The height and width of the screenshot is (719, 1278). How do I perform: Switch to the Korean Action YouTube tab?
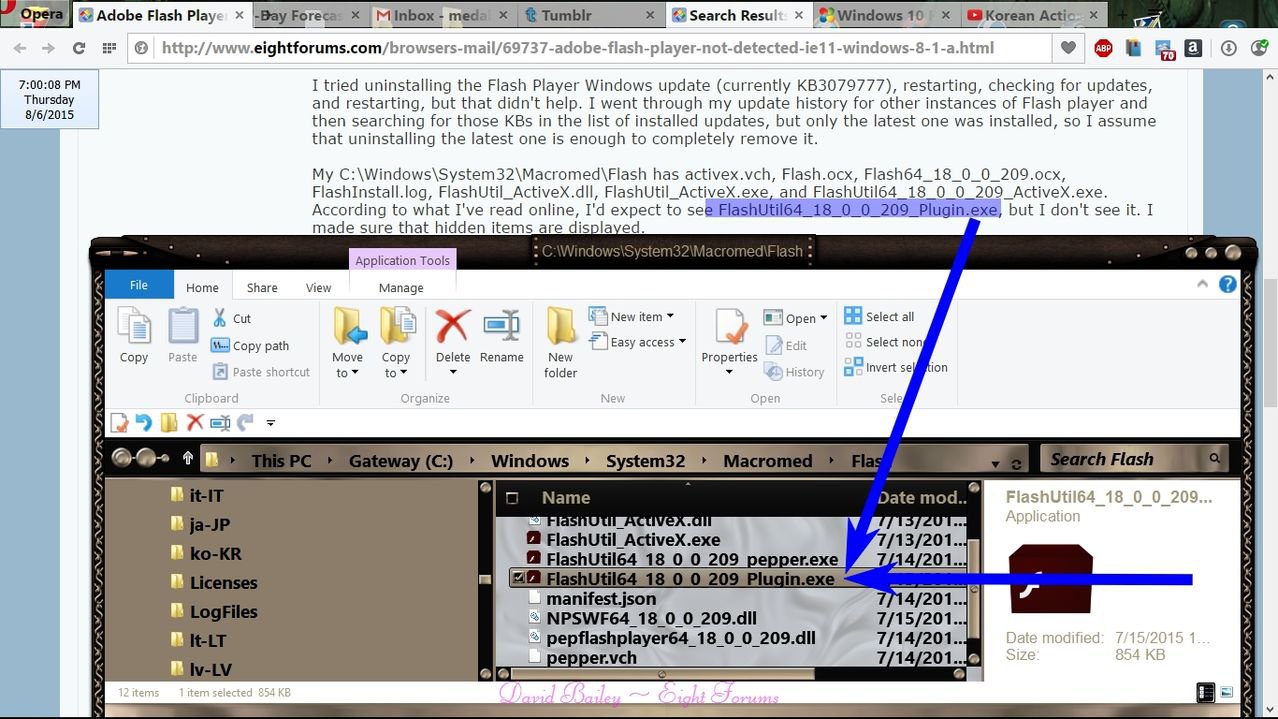coord(1035,15)
